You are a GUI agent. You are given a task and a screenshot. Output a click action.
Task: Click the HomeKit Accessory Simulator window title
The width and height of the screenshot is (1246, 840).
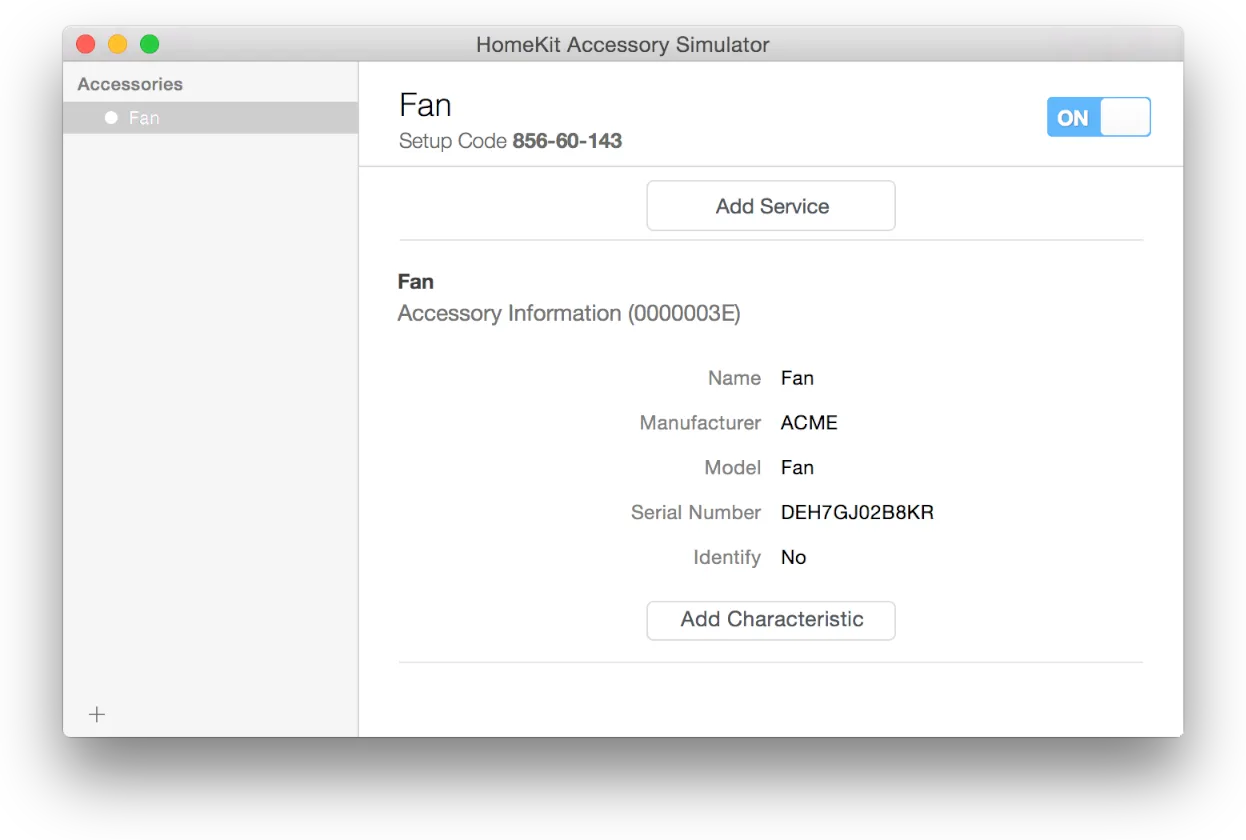click(x=622, y=45)
